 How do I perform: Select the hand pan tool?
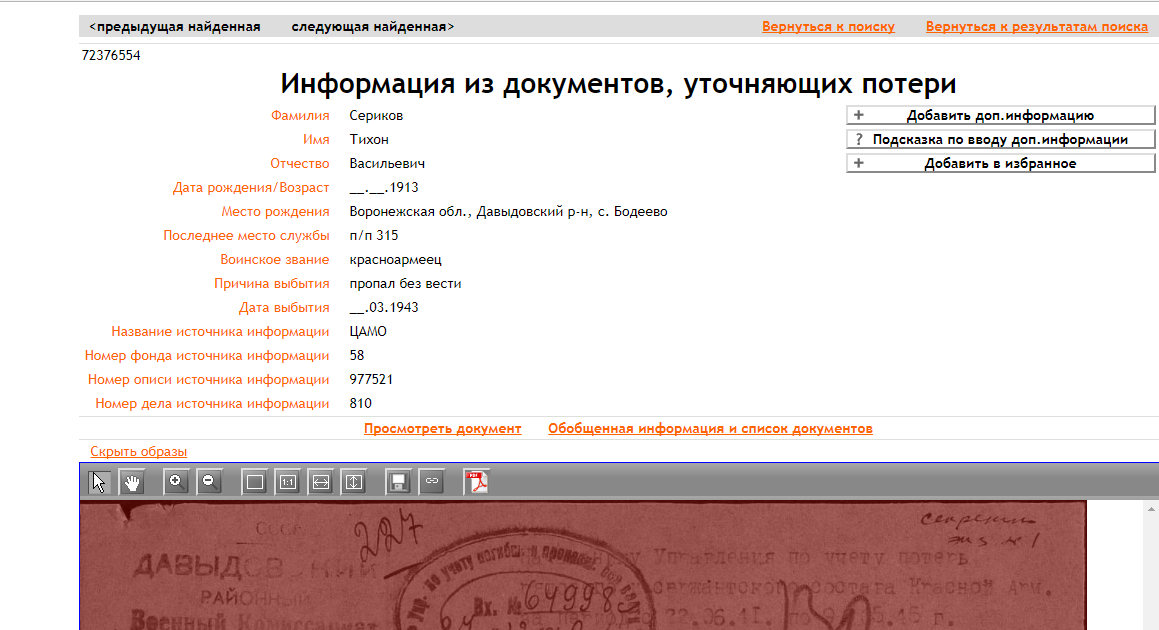[x=132, y=482]
